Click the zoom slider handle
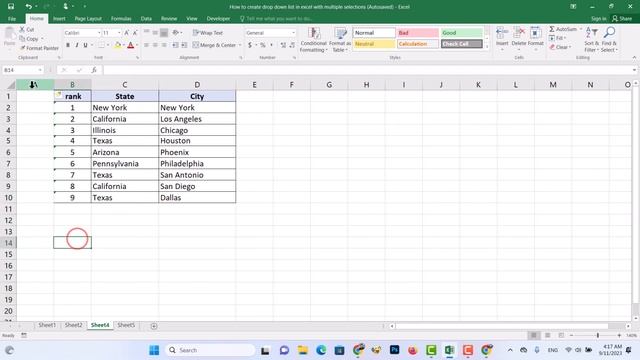 pyautogui.click(x=598, y=335)
